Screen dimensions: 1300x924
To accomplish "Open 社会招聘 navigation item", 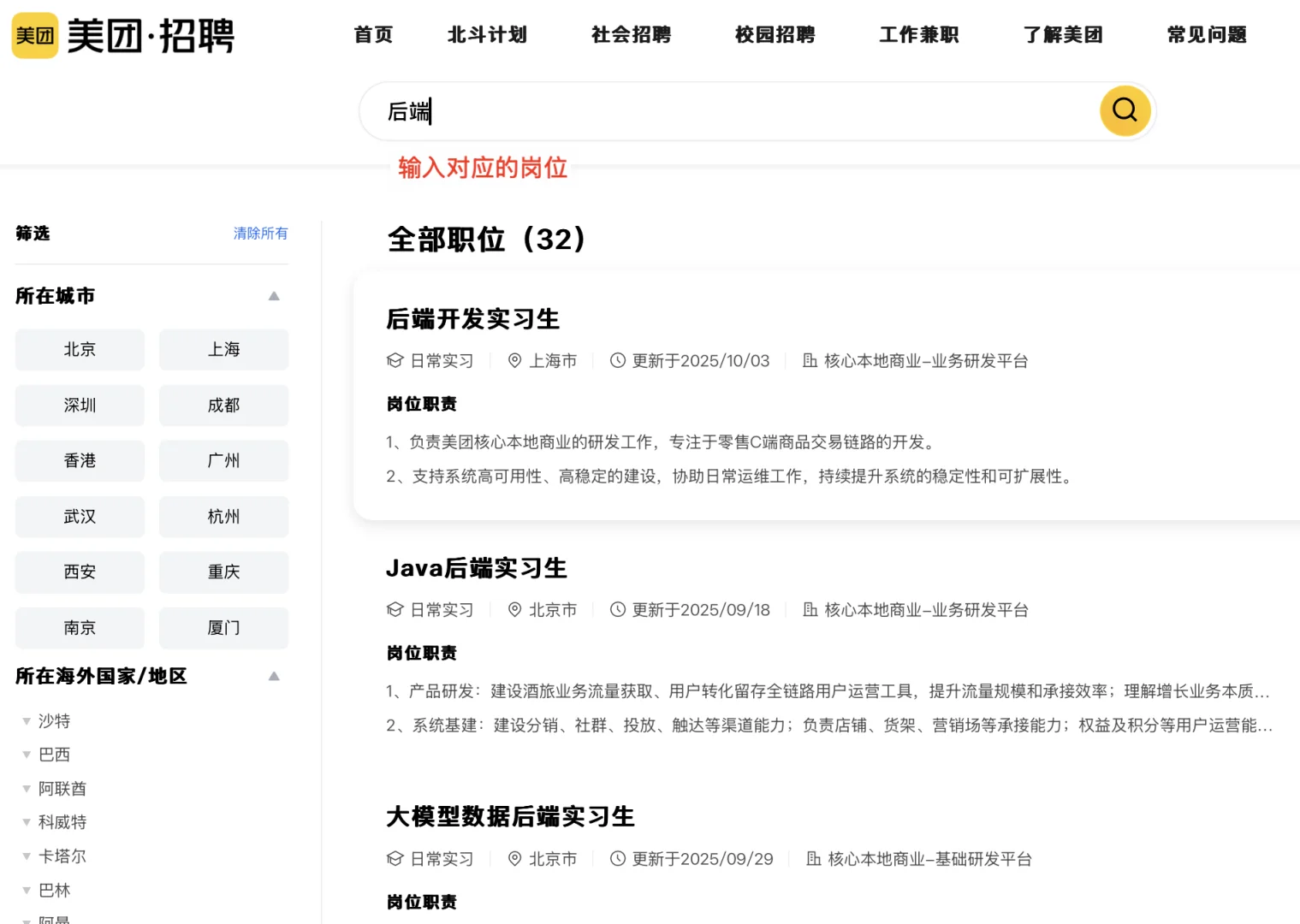I will pos(631,35).
